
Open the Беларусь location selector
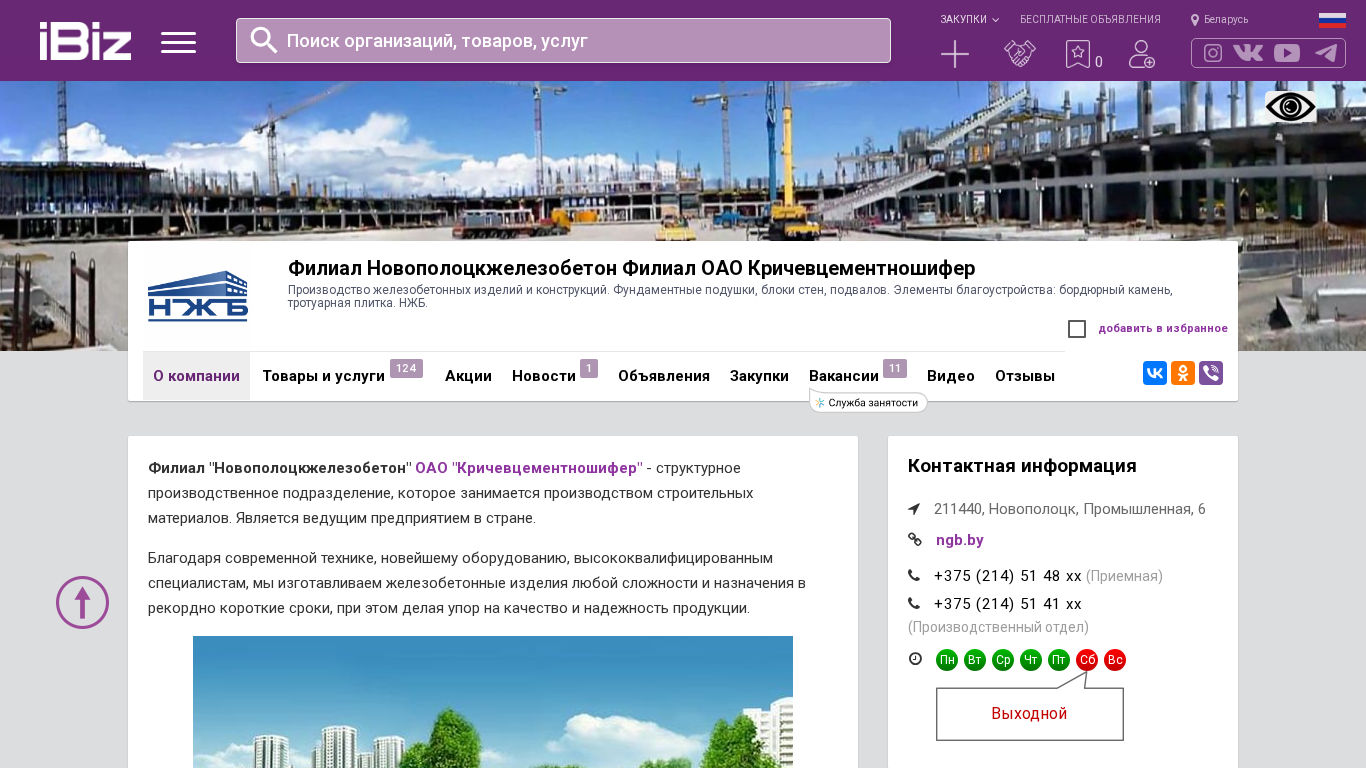pos(1219,20)
